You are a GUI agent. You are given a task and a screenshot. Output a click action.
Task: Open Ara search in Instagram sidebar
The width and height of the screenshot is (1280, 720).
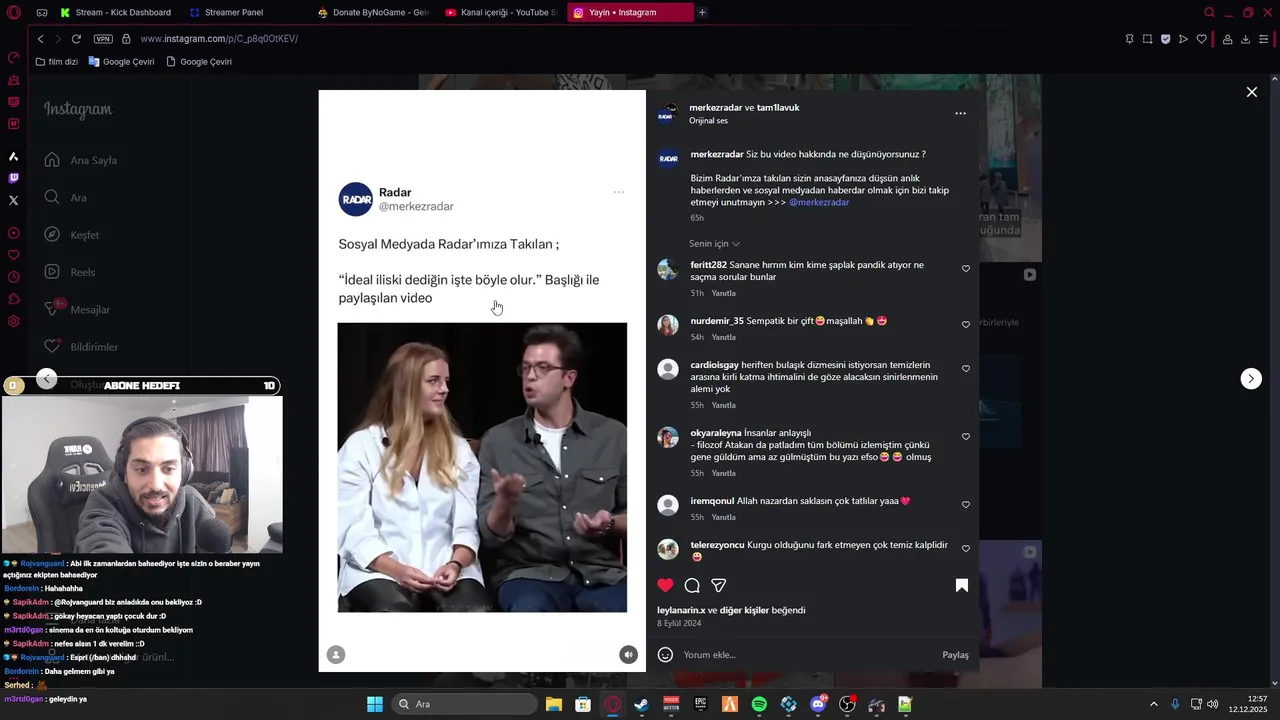point(65,198)
